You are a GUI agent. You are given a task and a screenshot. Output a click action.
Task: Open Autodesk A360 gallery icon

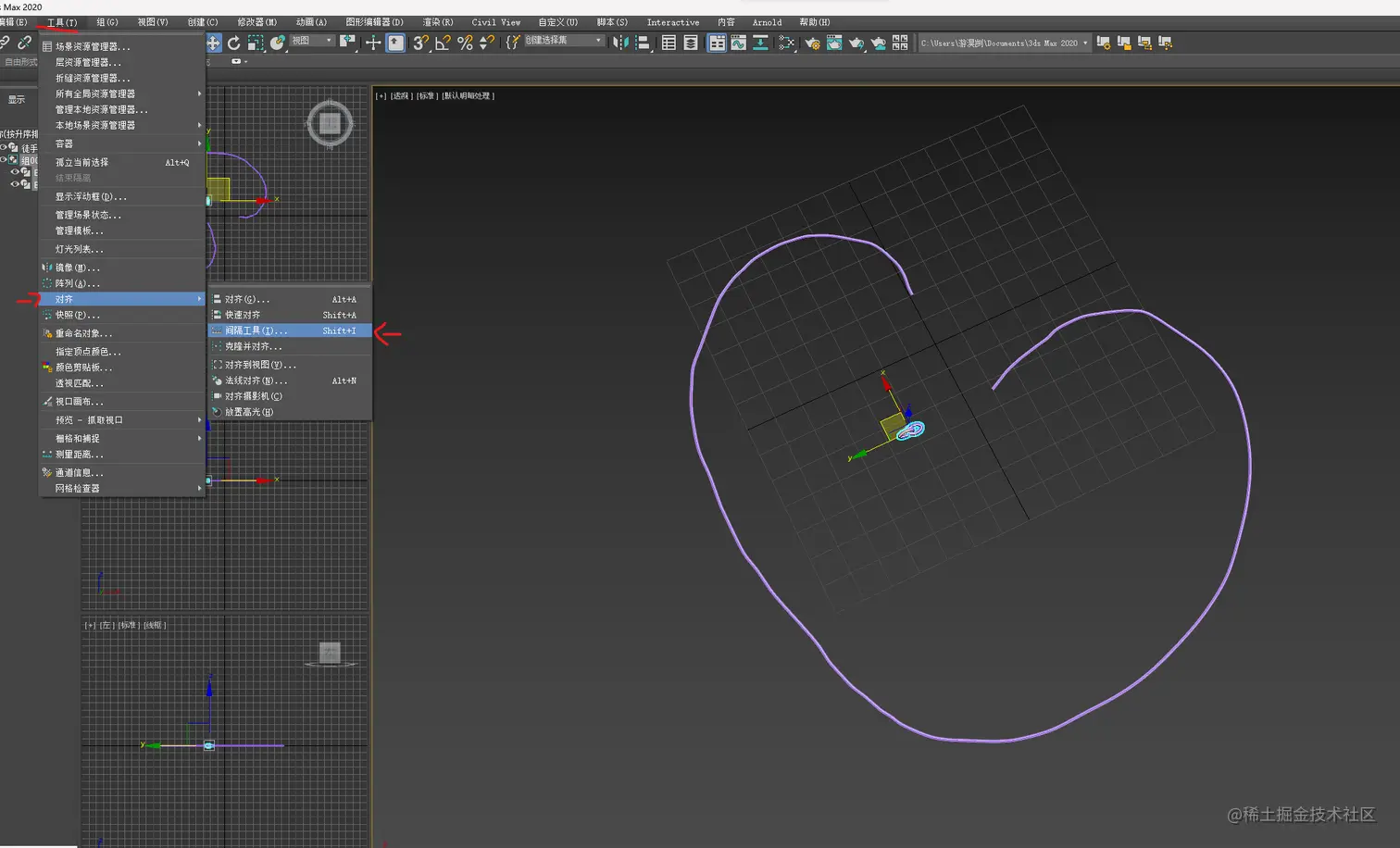[900, 43]
